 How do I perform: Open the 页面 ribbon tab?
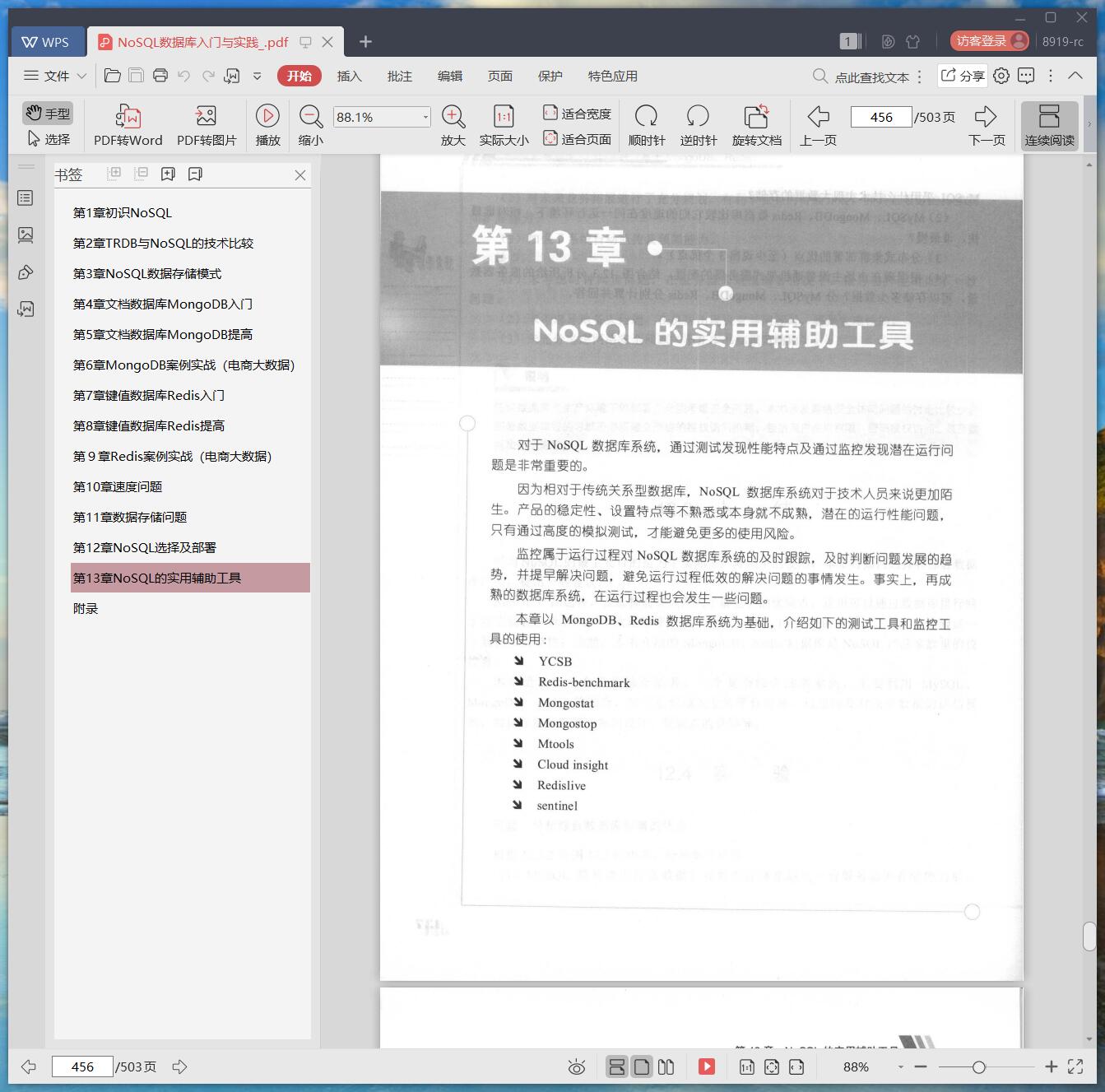(500, 76)
